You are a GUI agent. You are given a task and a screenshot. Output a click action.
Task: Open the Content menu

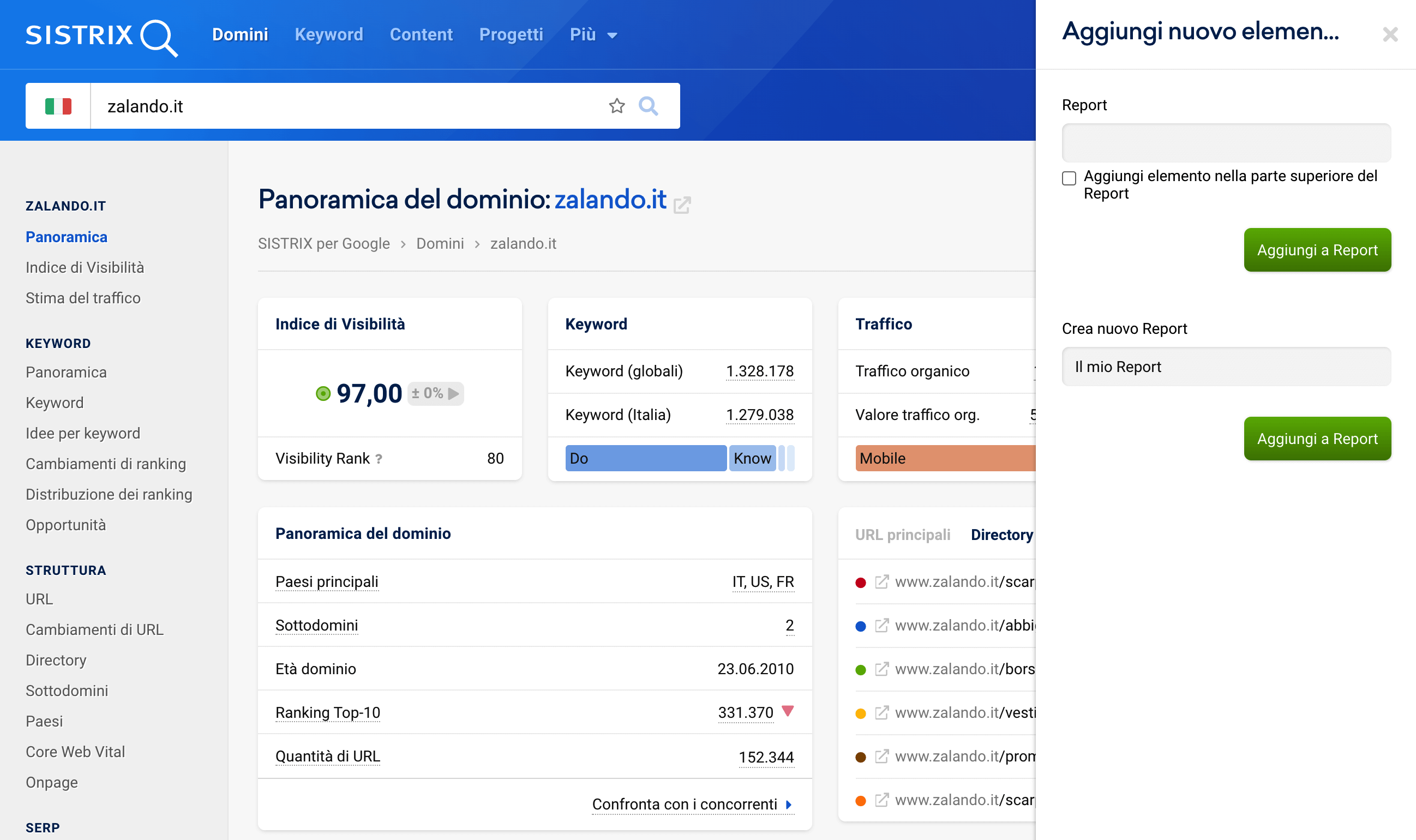(x=421, y=35)
